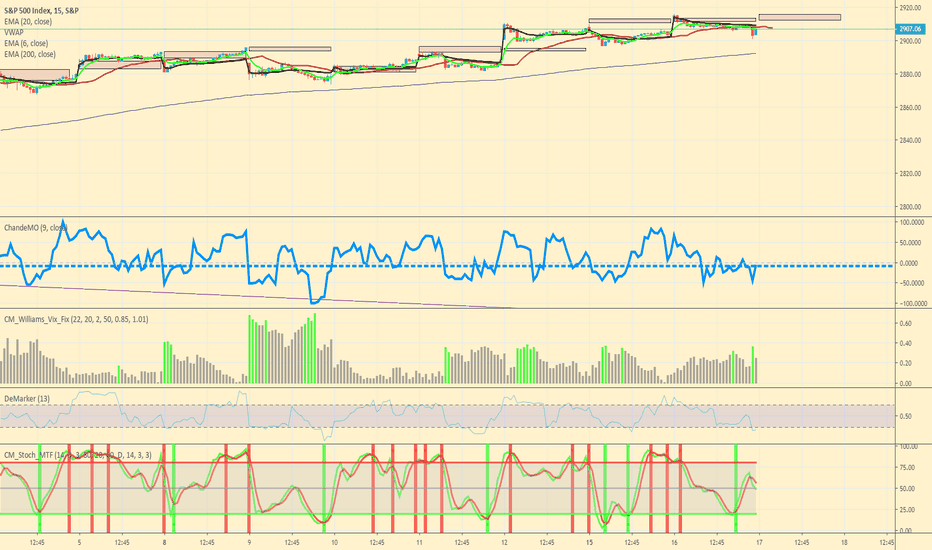The width and height of the screenshot is (932, 550).
Task: Select the blue dashed zero line in ChandeMO pane
Action: [x=446, y=266]
